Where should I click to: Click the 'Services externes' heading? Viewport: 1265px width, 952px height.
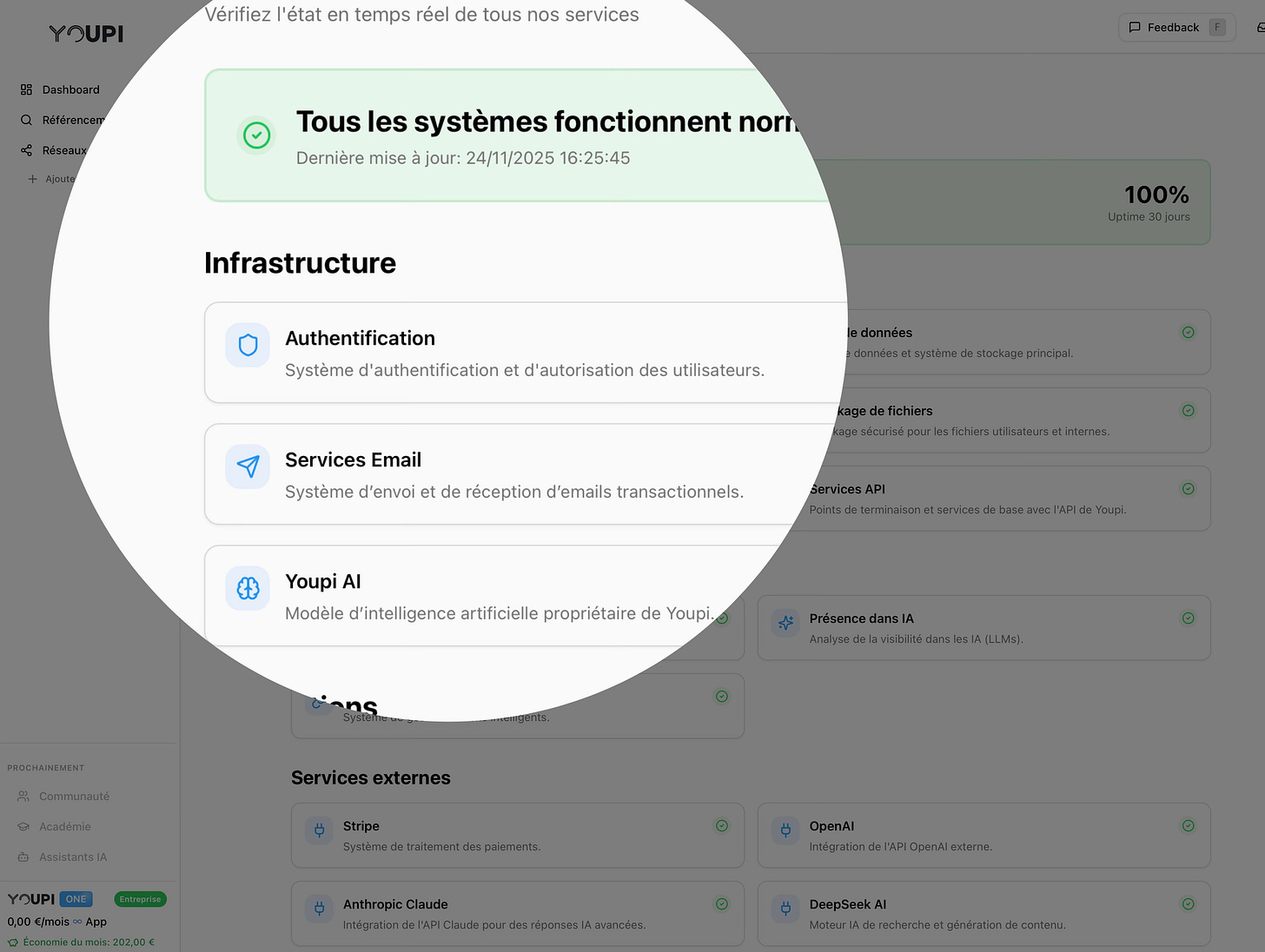click(x=371, y=778)
